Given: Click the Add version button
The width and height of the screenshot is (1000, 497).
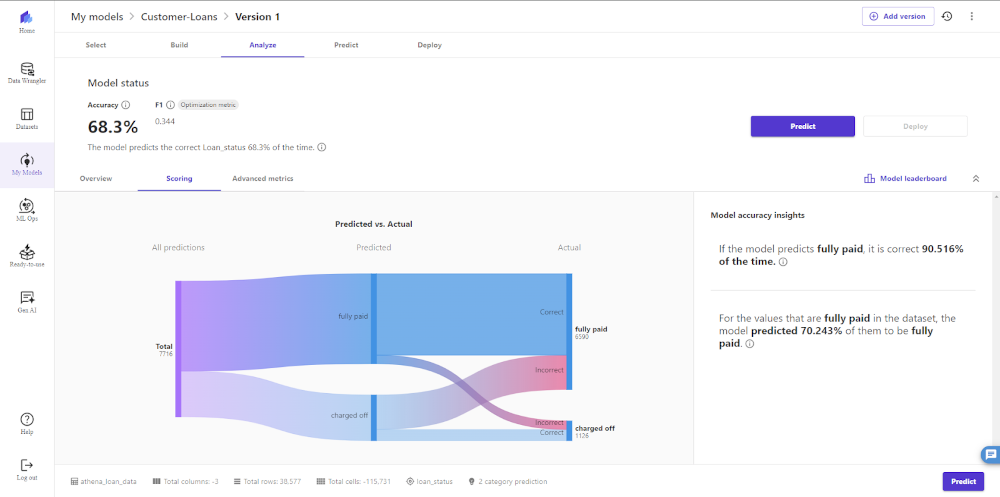Looking at the screenshot, I should [898, 17].
